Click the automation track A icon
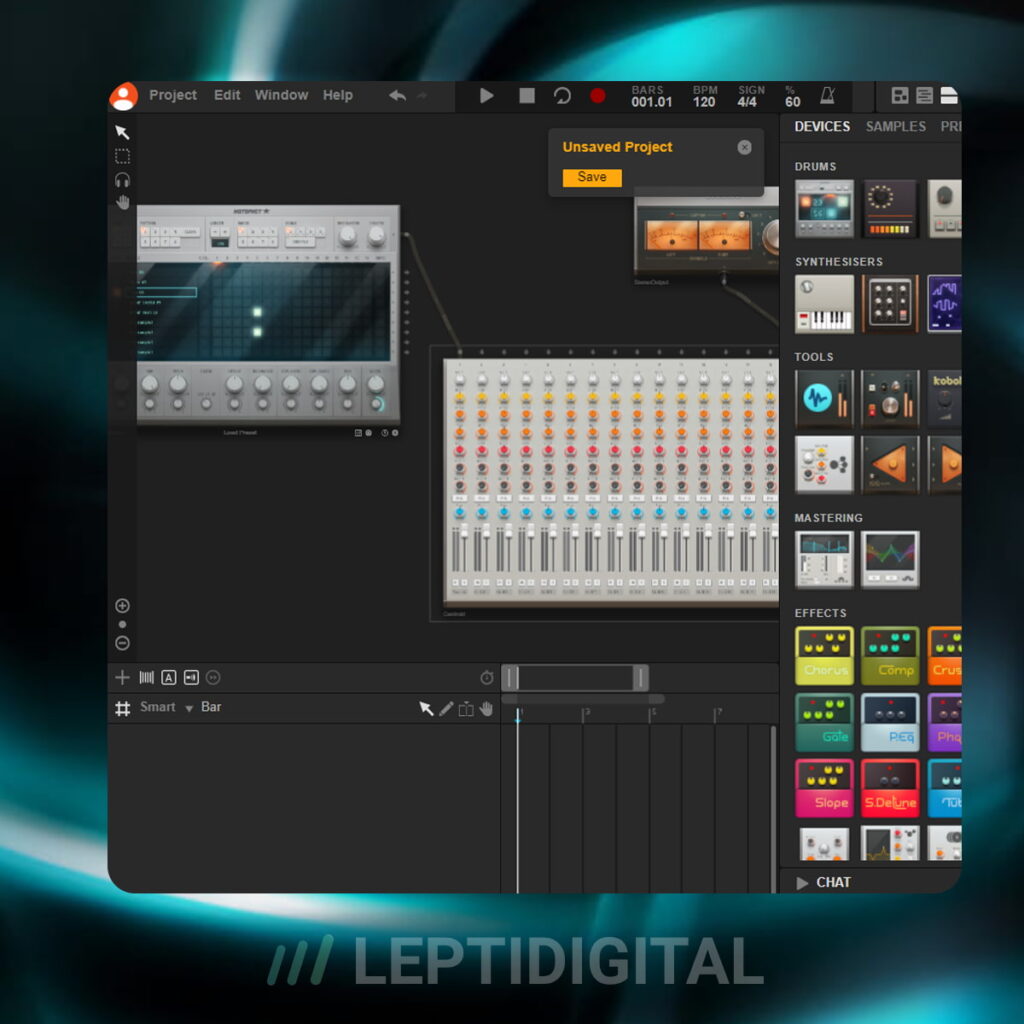 (x=168, y=677)
